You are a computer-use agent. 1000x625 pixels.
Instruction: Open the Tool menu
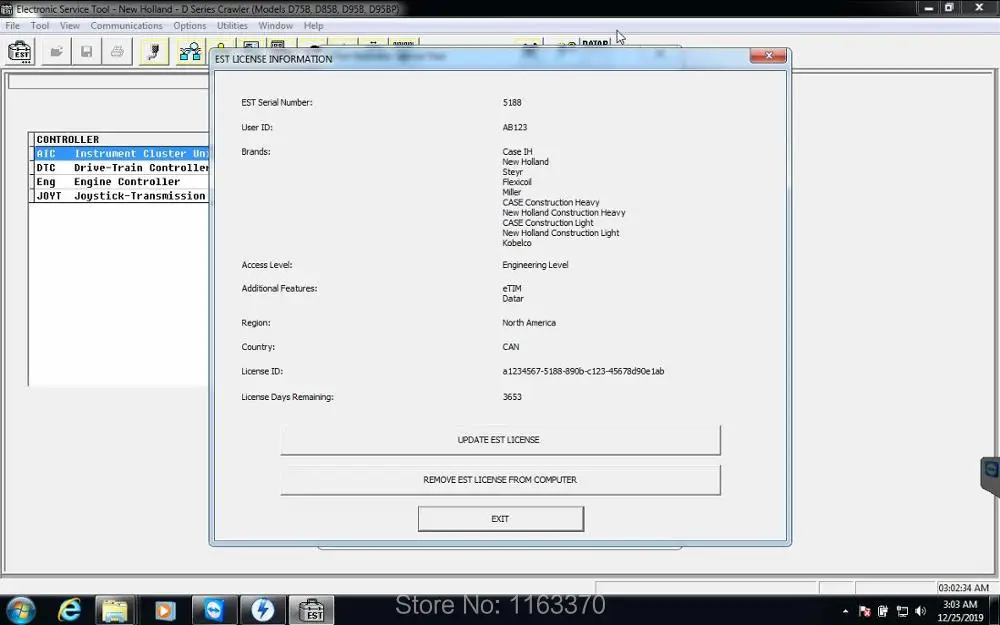point(40,26)
